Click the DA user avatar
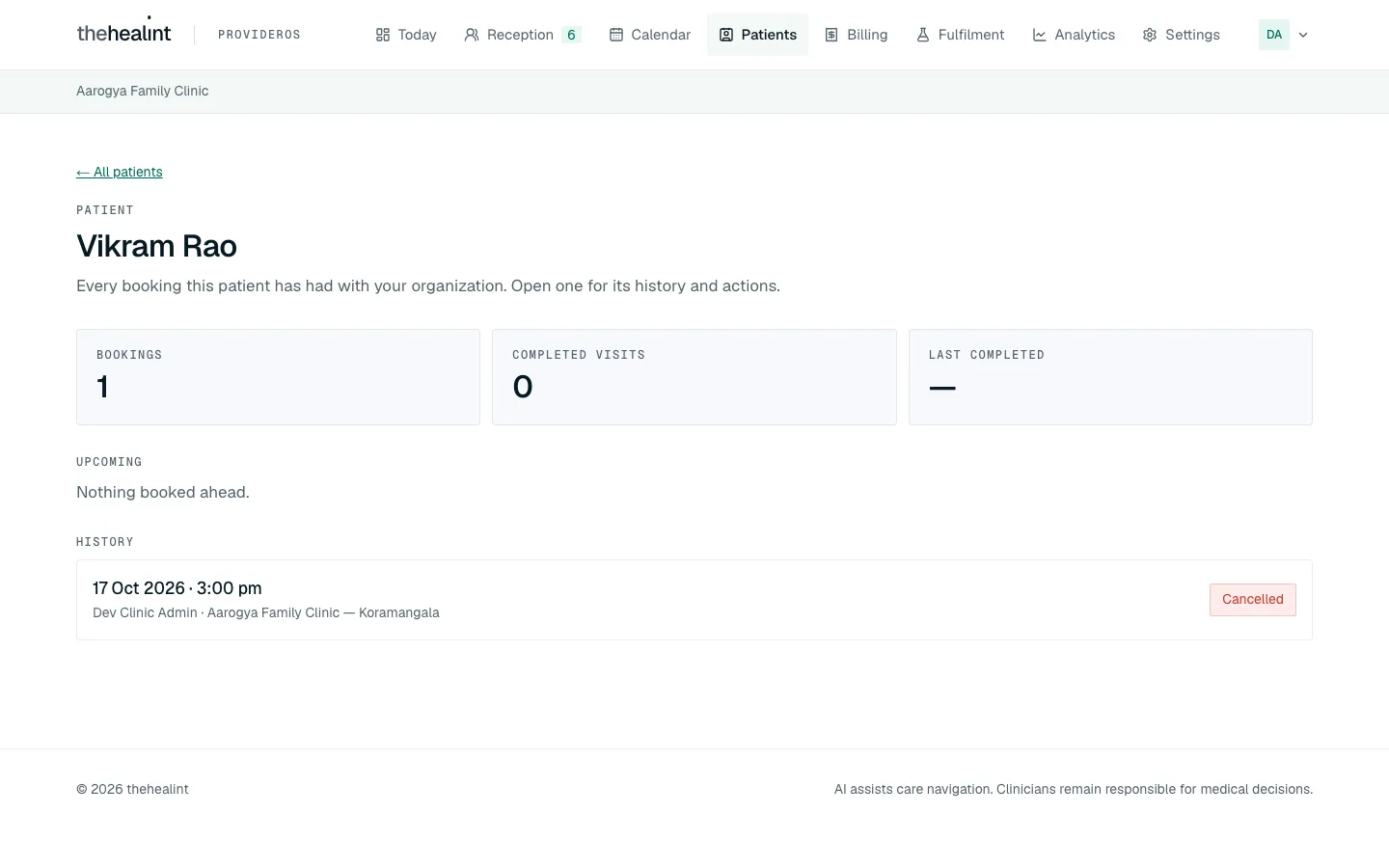The height and width of the screenshot is (868, 1389). coord(1274,35)
